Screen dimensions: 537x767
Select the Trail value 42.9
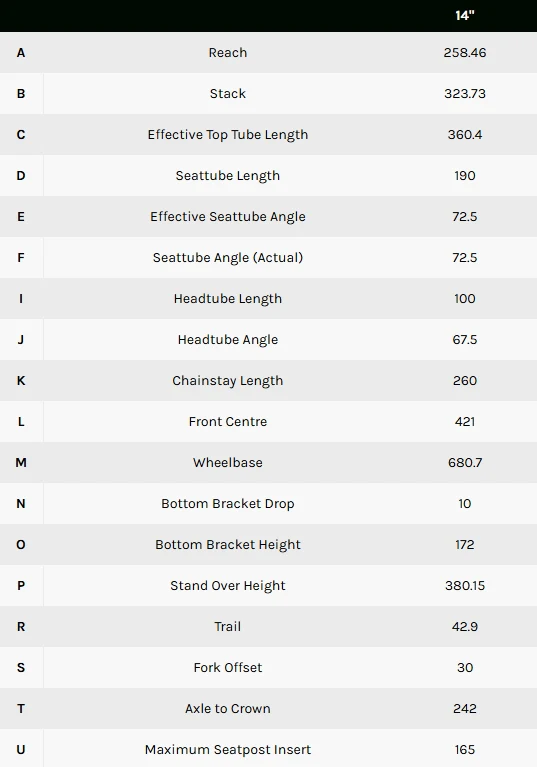465,627
